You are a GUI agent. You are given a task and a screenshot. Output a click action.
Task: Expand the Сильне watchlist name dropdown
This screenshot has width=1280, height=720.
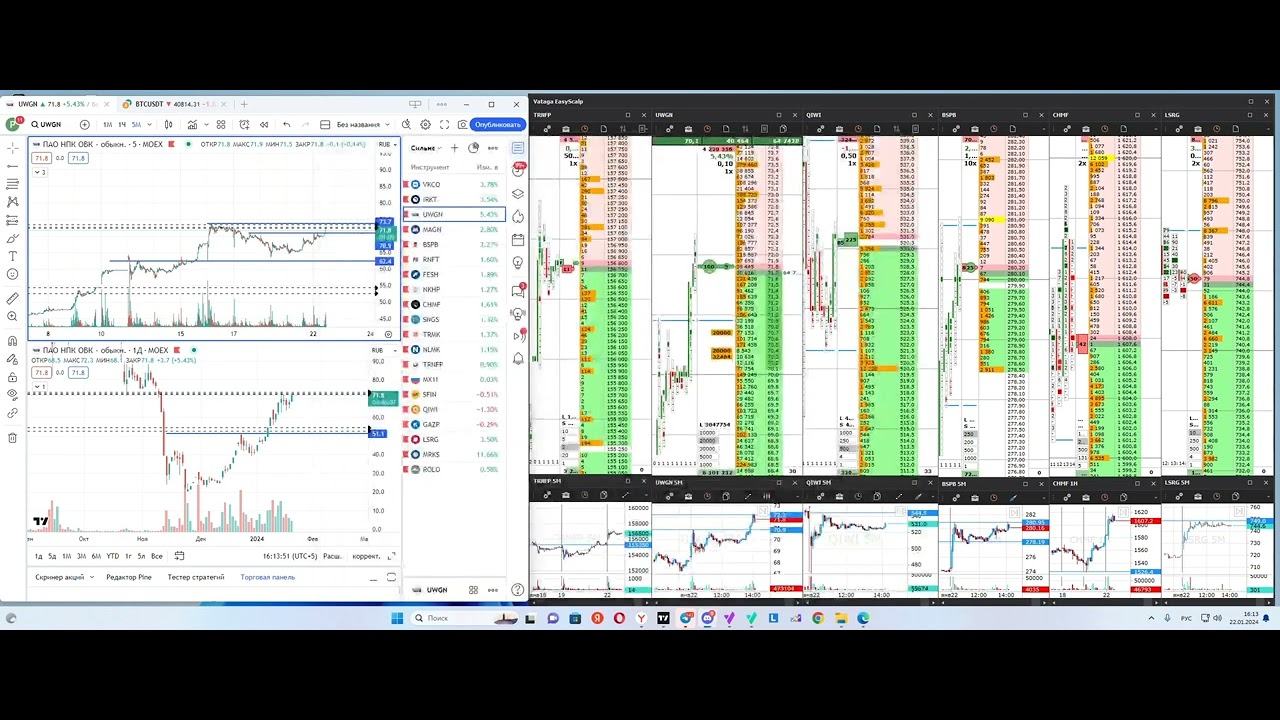[x=427, y=148]
